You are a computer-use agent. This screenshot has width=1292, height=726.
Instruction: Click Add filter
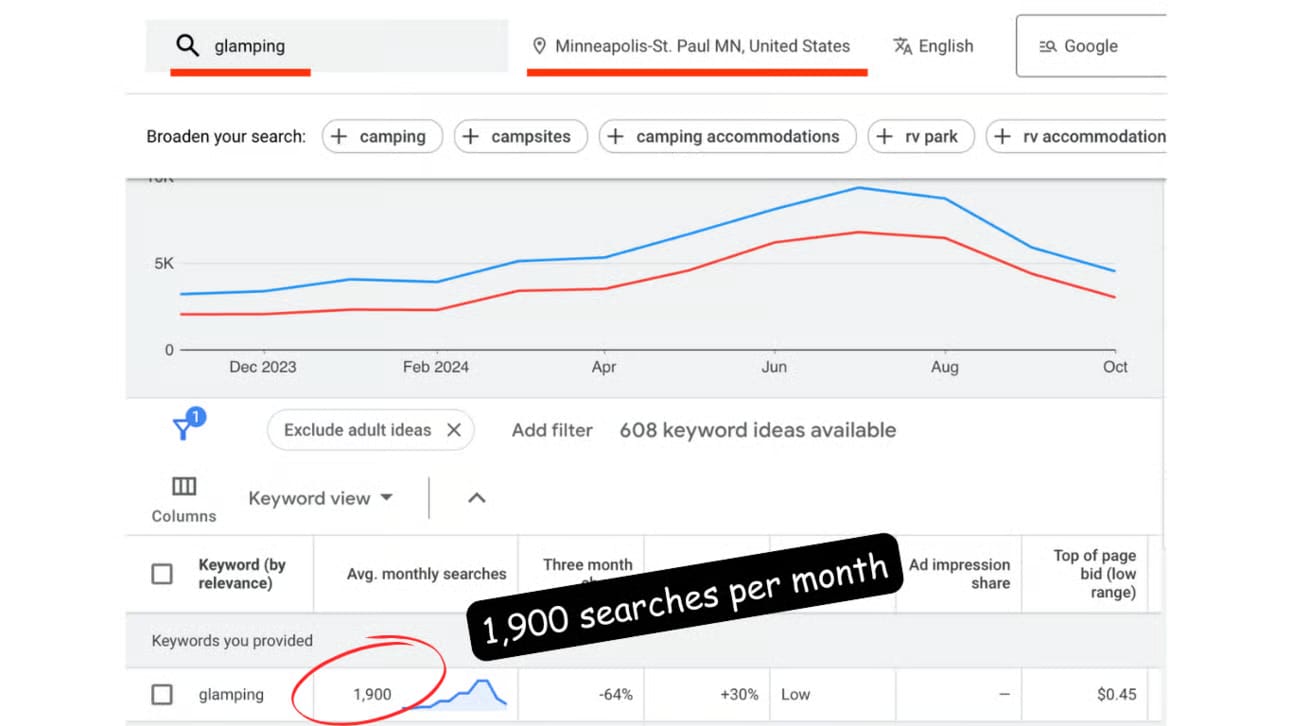[552, 430]
